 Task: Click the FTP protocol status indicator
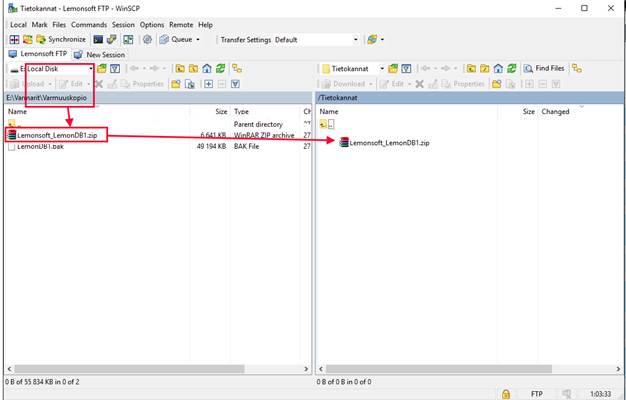pos(537,394)
